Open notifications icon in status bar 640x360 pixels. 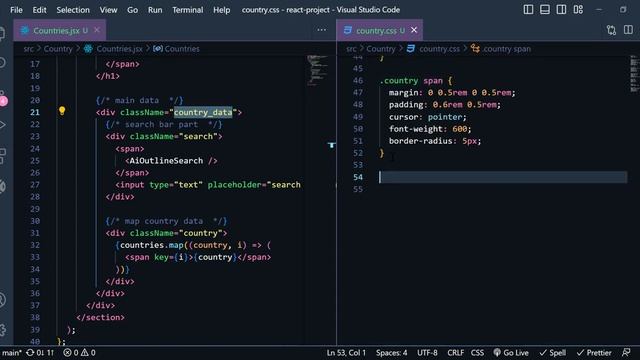click(x=627, y=353)
